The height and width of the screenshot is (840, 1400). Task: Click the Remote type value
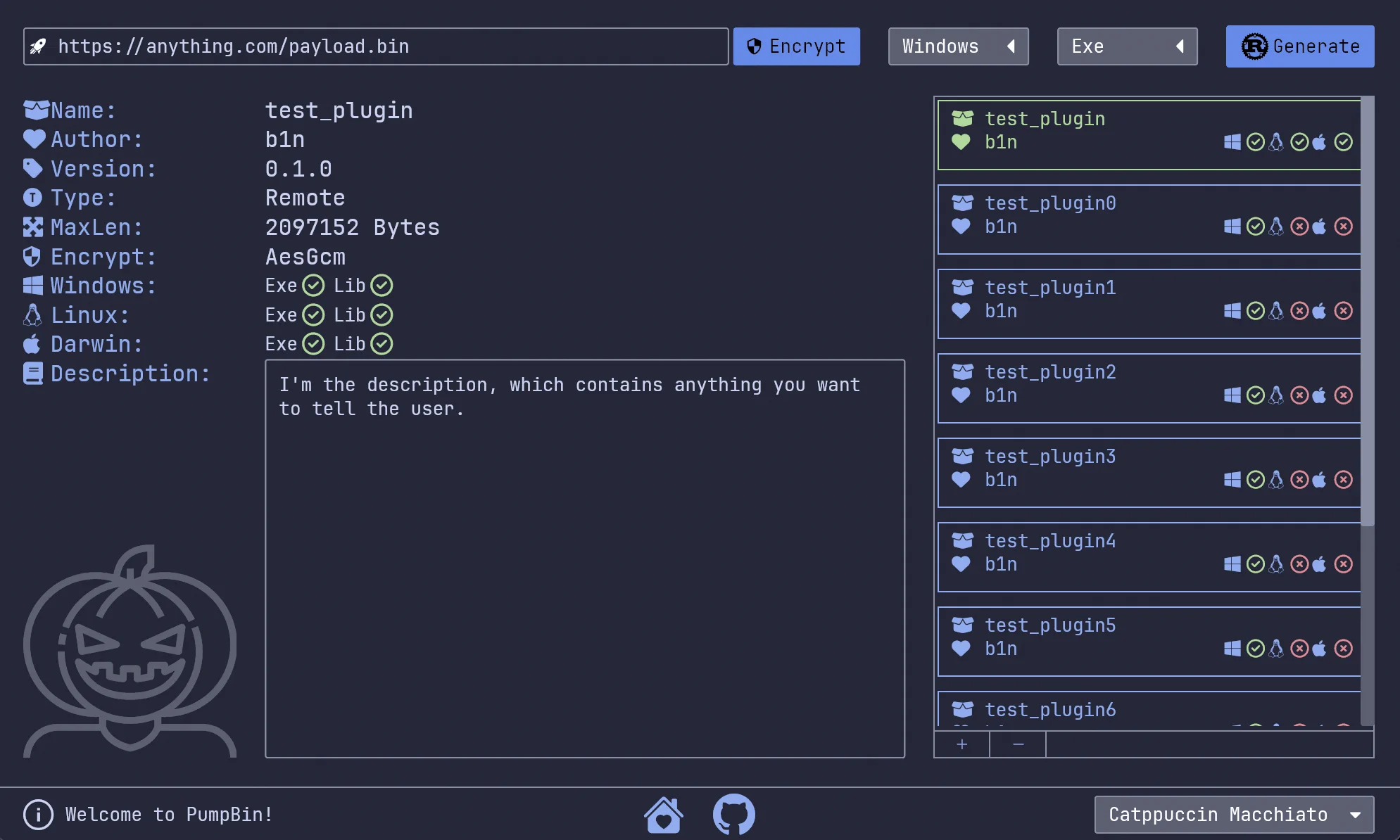305,198
